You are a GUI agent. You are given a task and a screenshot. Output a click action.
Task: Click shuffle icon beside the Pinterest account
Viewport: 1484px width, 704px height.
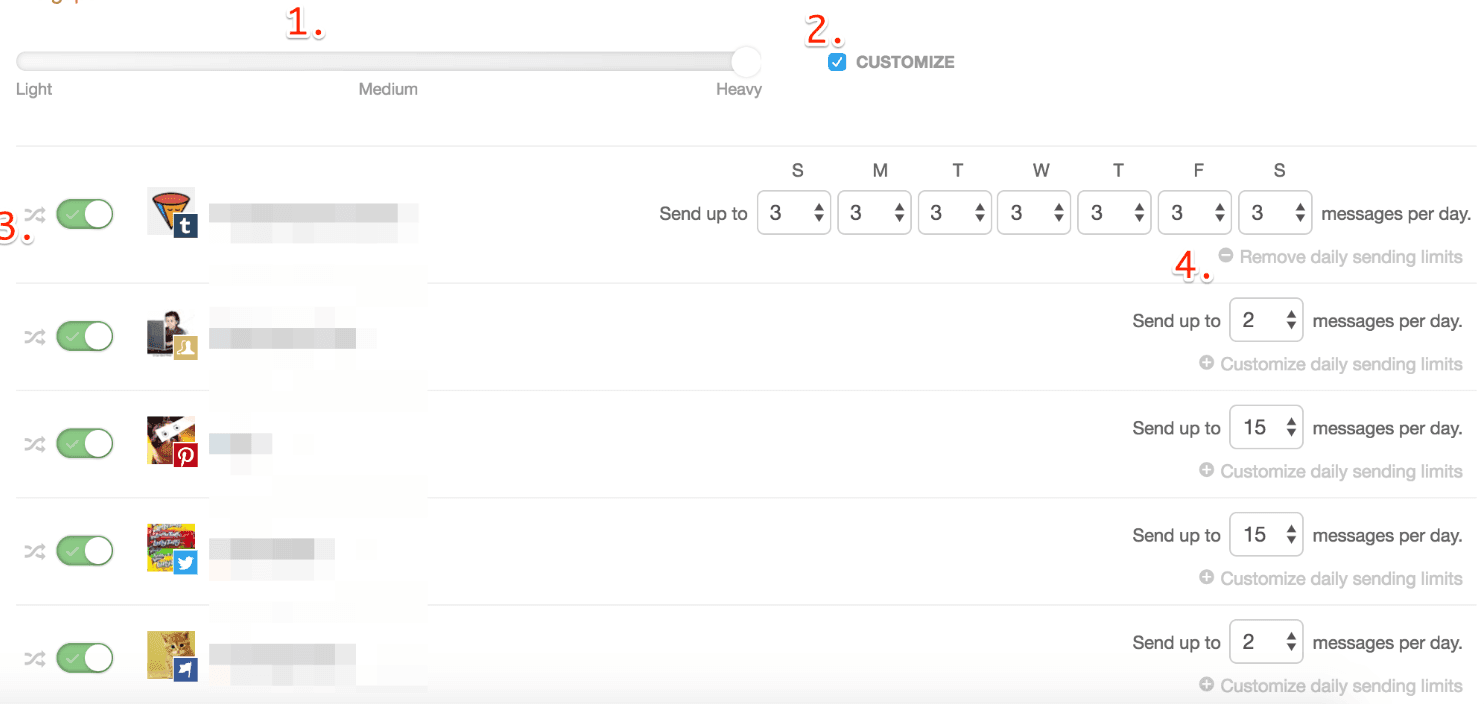click(x=35, y=443)
